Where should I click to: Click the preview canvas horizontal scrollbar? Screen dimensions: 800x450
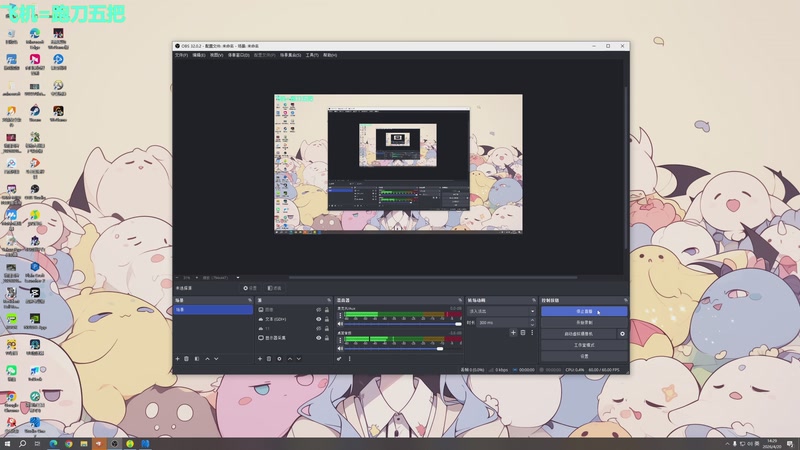pyautogui.click(x=433, y=278)
